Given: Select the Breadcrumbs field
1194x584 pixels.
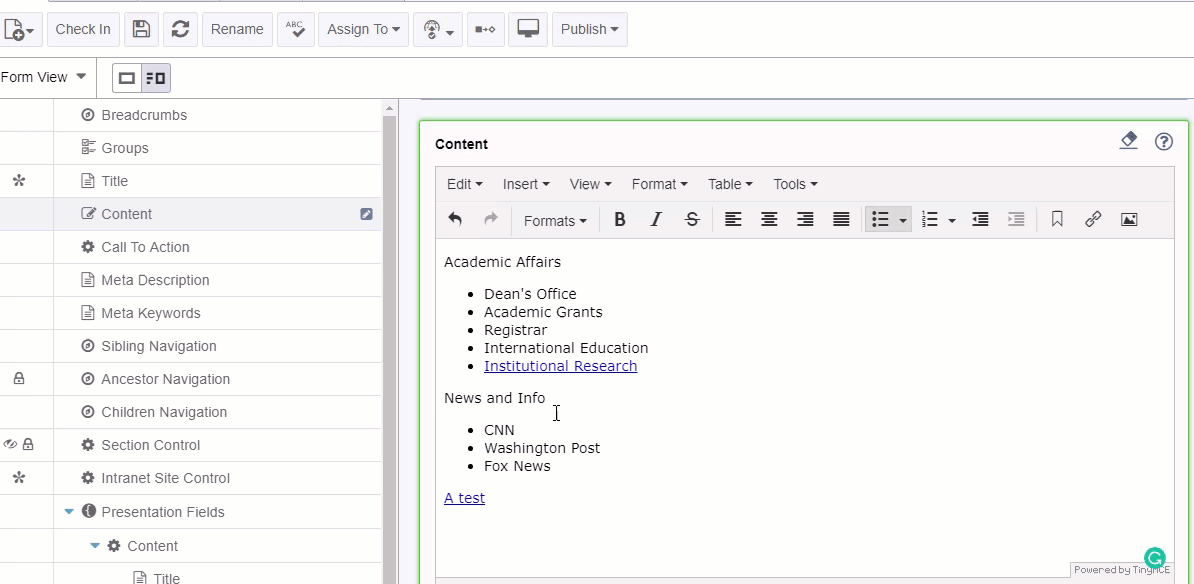Looking at the screenshot, I should point(144,115).
